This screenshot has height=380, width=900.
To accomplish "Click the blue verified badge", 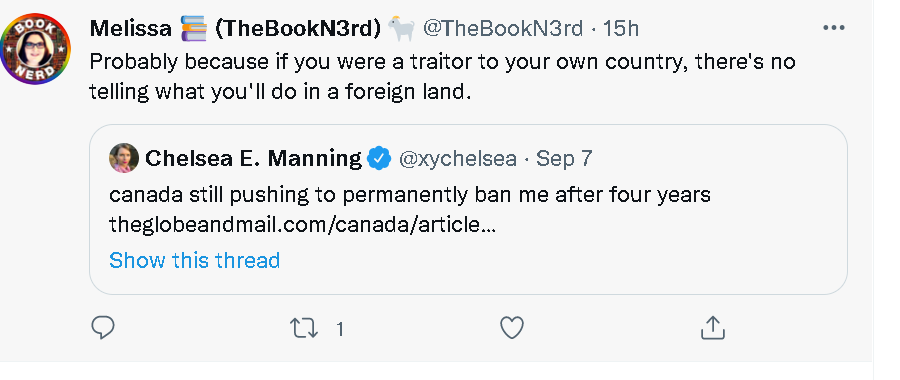I will tap(379, 158).
